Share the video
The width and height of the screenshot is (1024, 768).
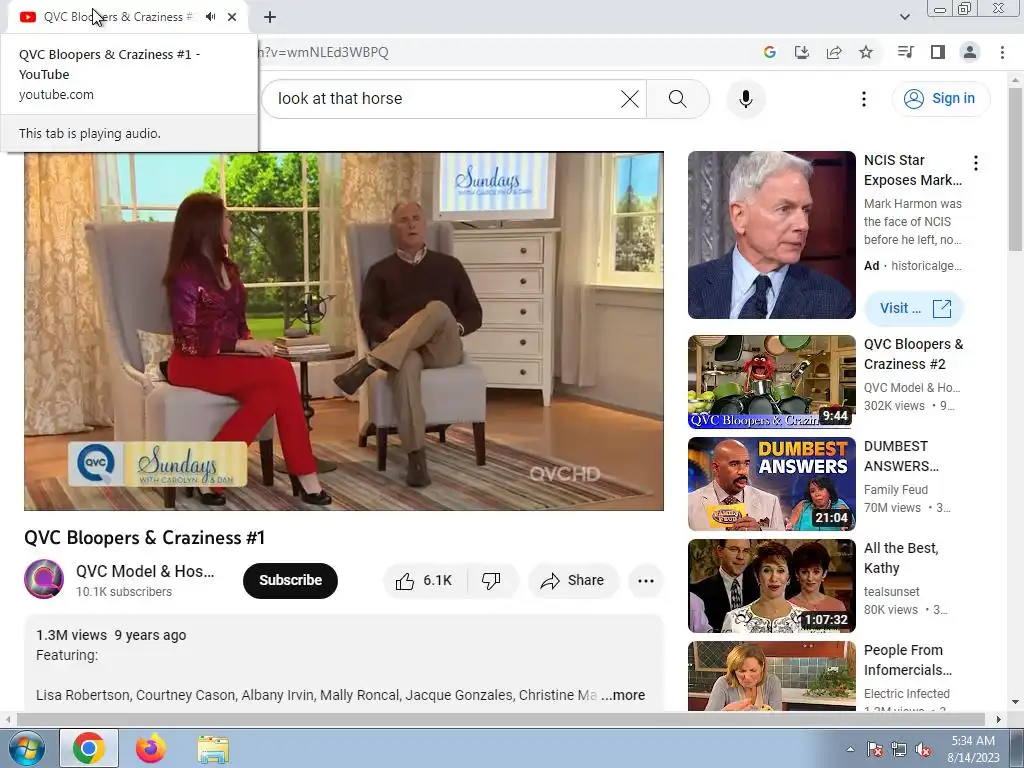coord(572,581)
